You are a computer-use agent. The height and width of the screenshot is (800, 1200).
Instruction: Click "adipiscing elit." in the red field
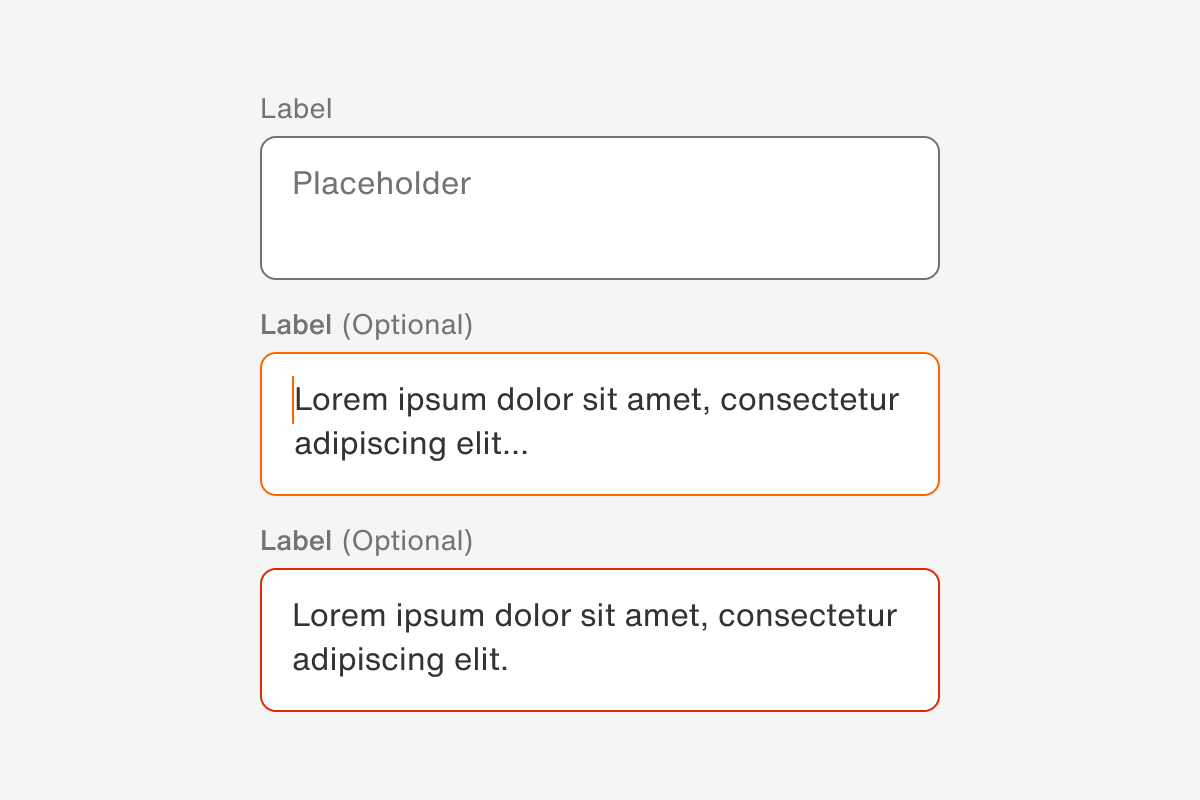[x=400, y=660]
